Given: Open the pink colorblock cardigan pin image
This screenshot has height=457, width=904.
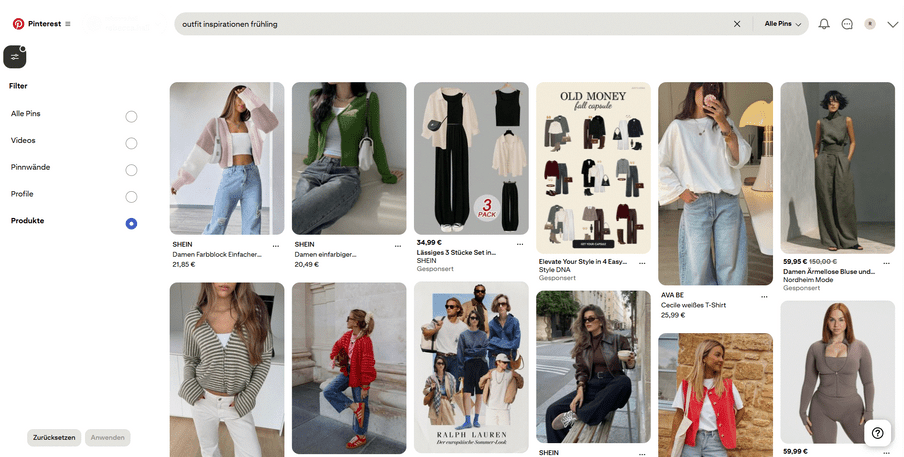Looking at the screenshot, I should coord(227,158).
